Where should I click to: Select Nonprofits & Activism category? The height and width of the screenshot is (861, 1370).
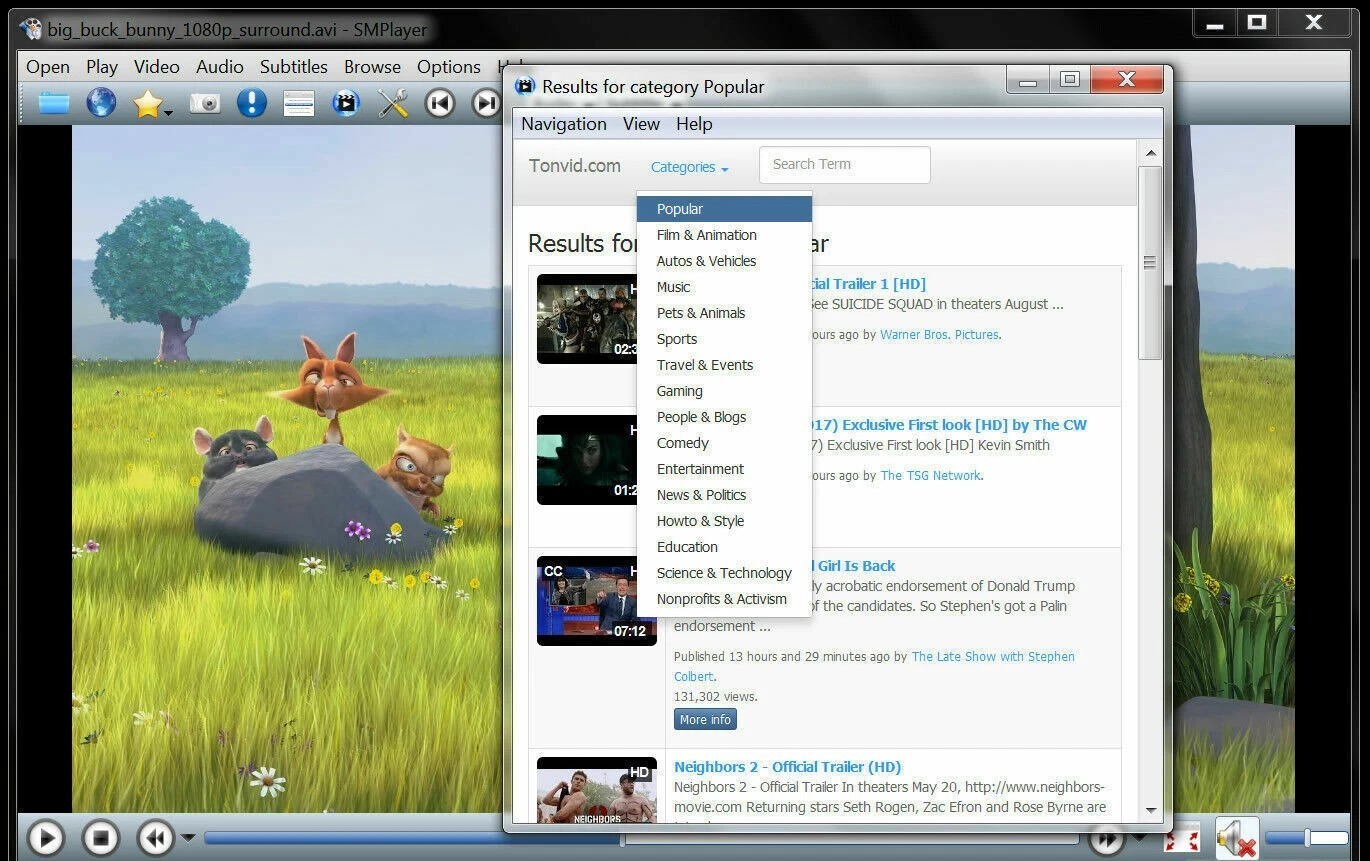click(x=724, y=599)
